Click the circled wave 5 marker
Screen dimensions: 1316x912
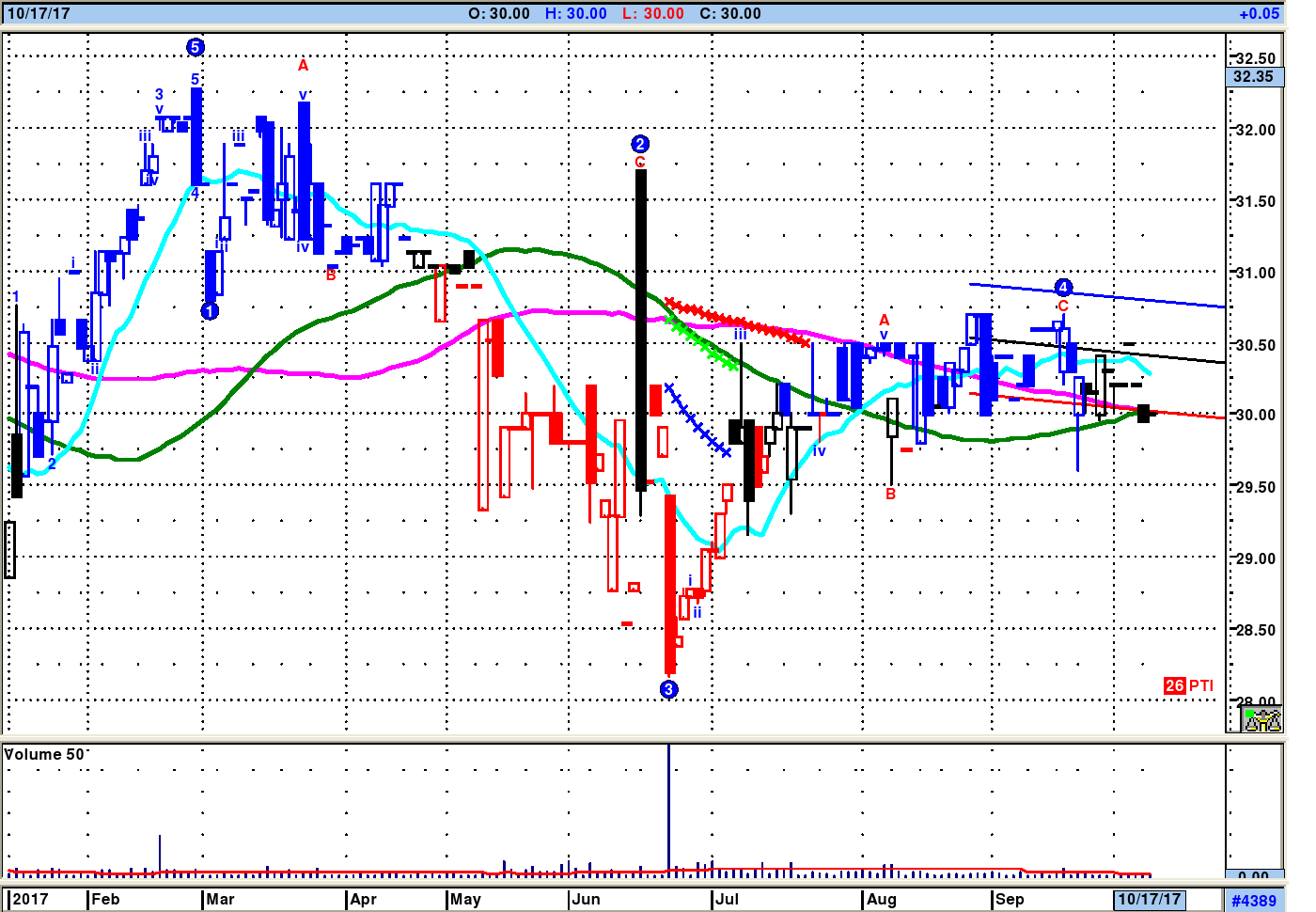[196, 47]
